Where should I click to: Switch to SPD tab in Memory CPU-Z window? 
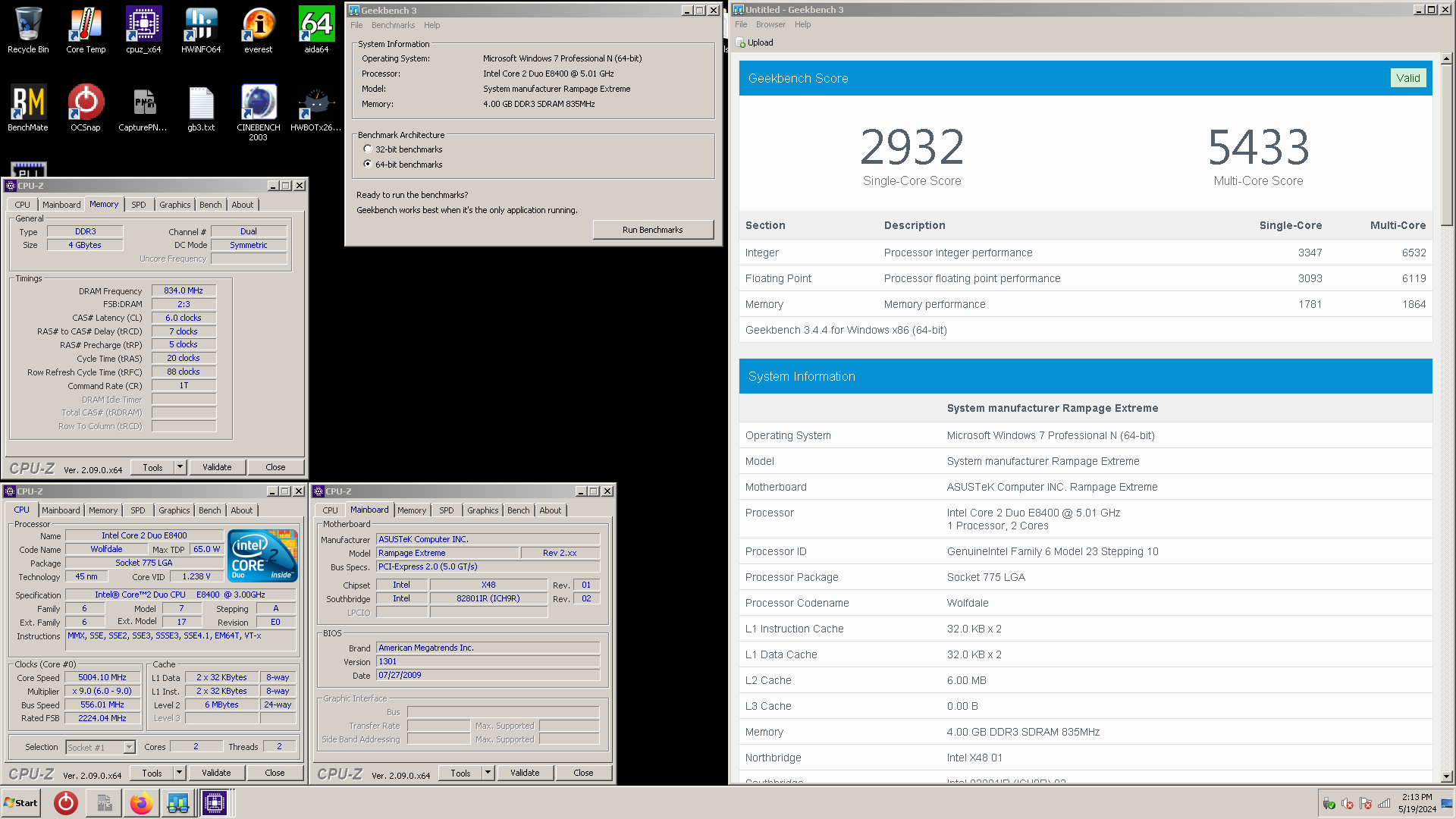coord(139,205)
